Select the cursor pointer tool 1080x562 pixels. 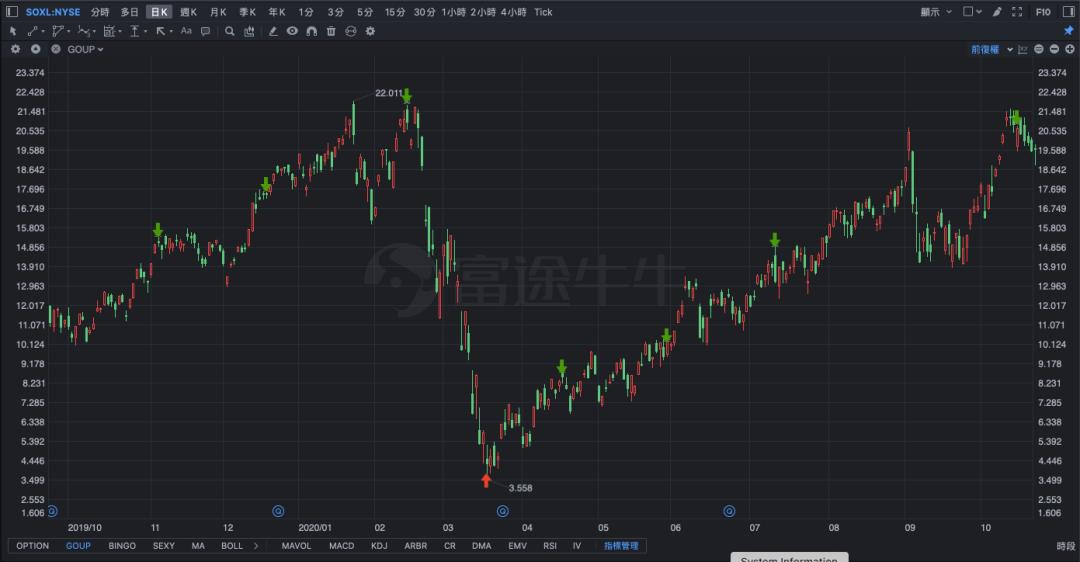pos(13,31)
